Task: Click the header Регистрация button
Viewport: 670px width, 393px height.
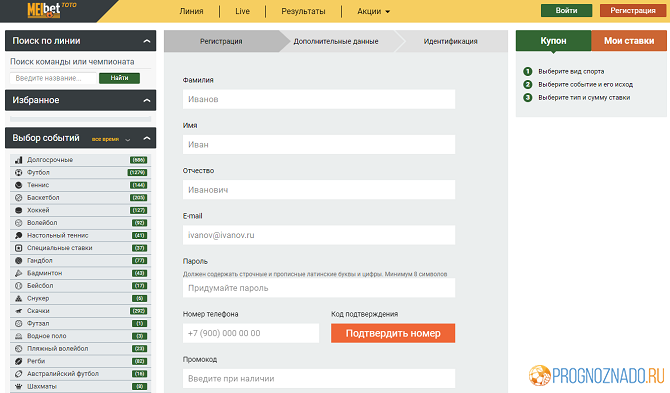Action: pyautogui.click(x=633, y=11)
